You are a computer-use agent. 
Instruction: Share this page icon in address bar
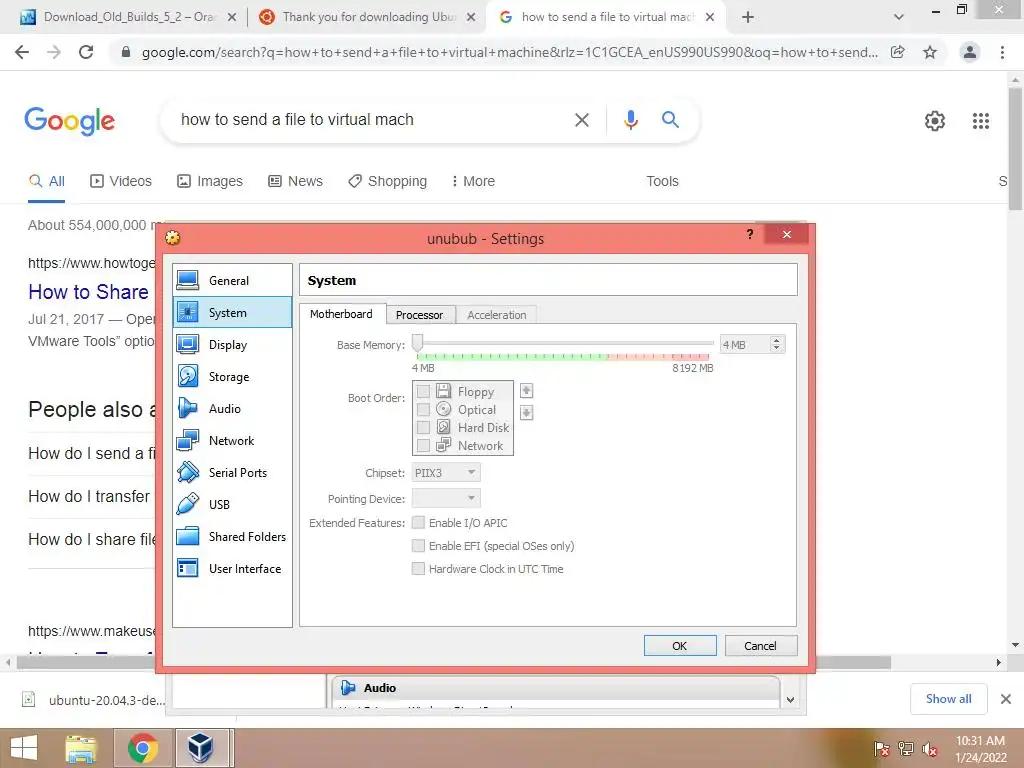pyautogui.click(x=898, y=52)
